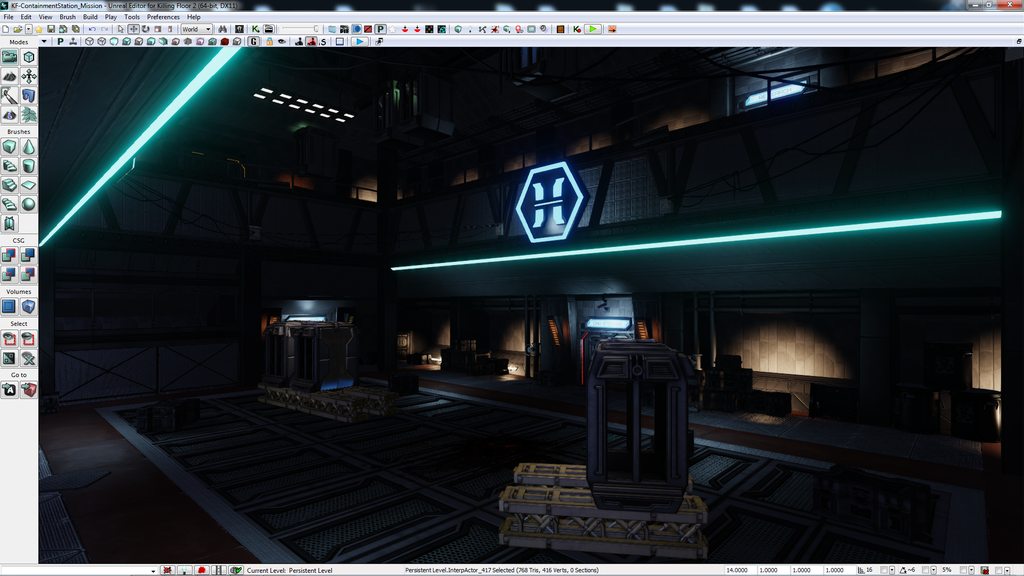
Task: Create a Cylinder builder brush
Action: (29, 166)
